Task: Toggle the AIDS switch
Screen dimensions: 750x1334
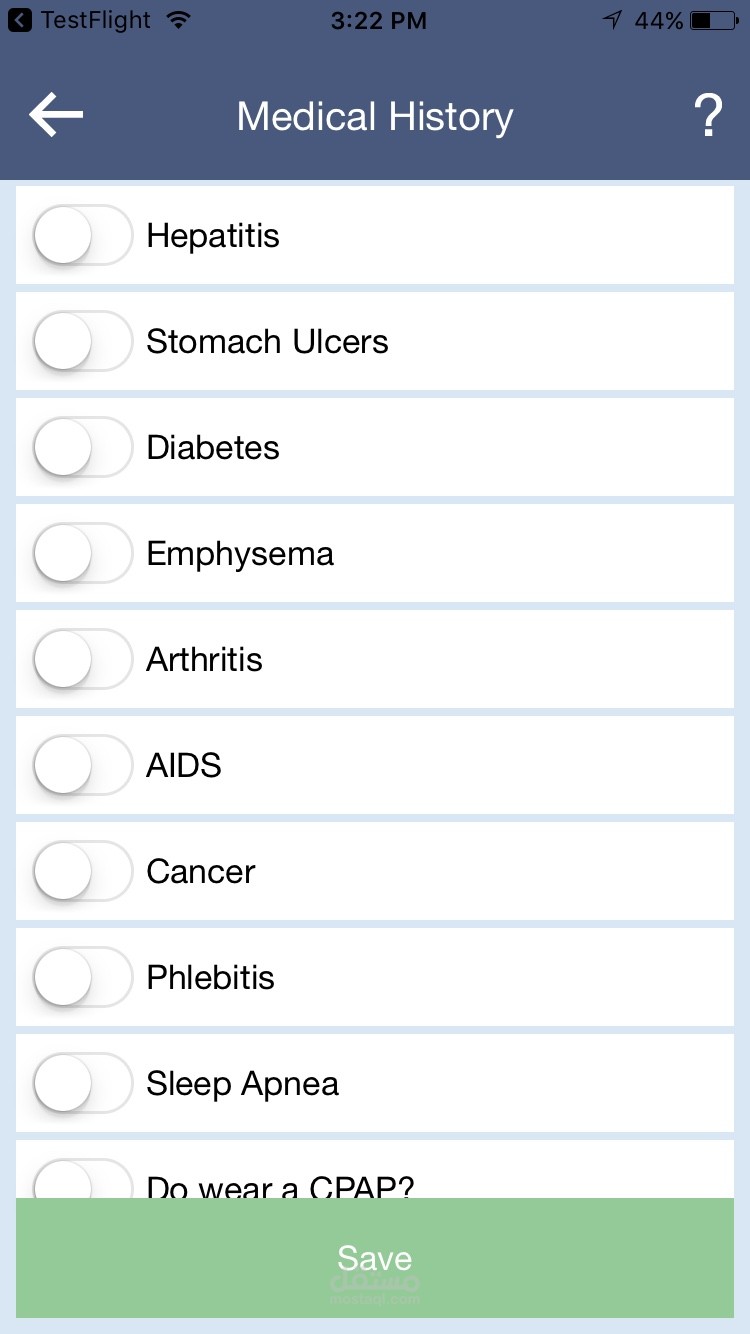Action: point(82,766)
